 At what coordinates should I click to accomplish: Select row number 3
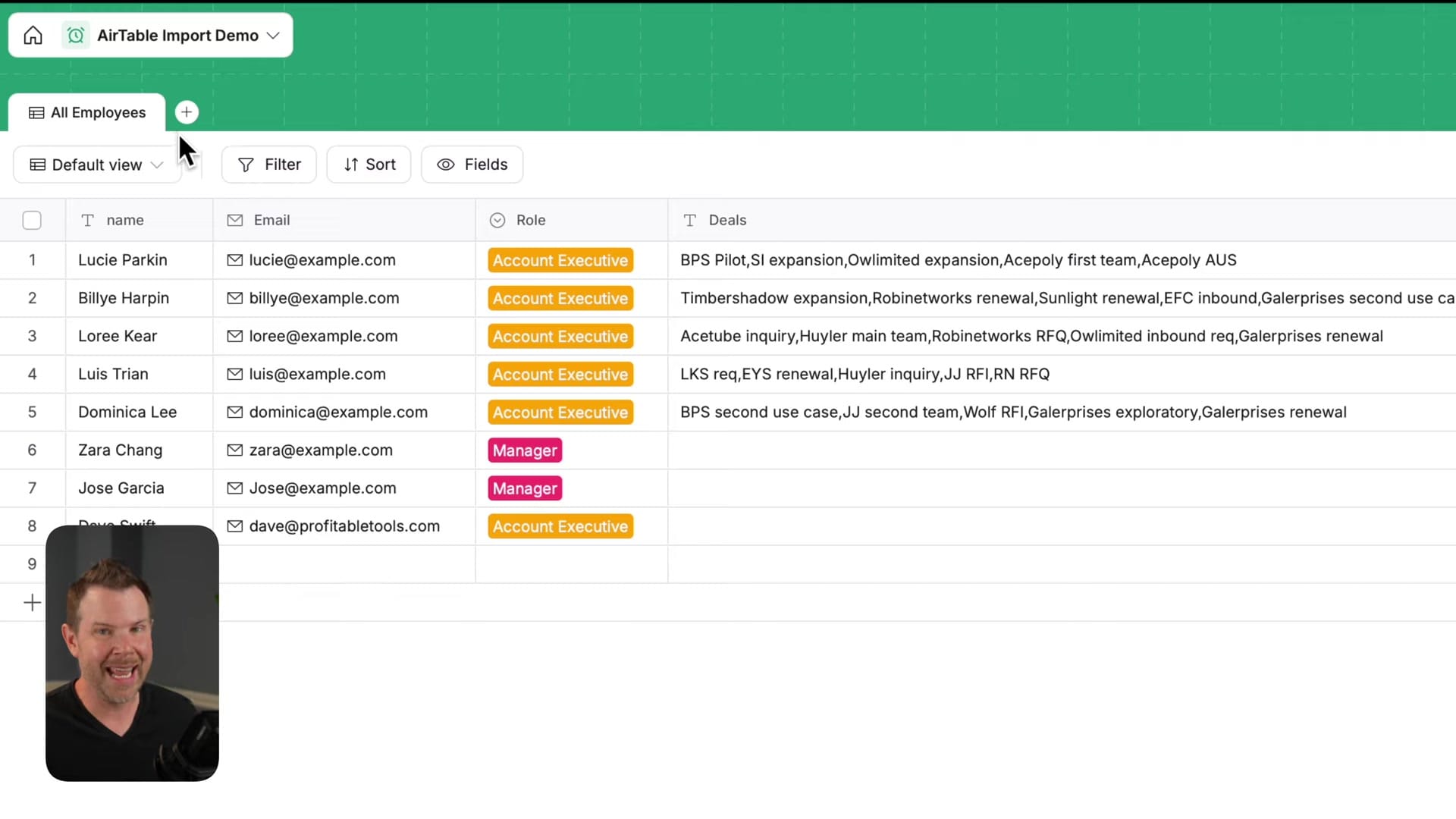pos(32,336)
